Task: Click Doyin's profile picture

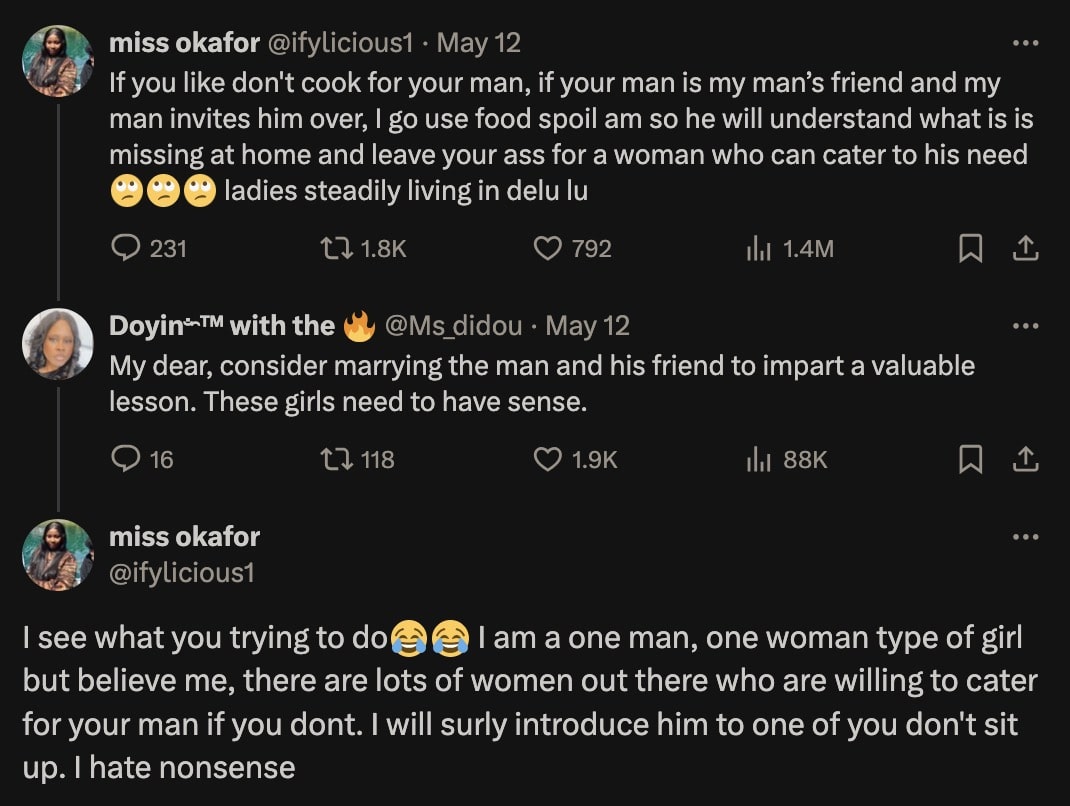Action: (x=57, y=344)
